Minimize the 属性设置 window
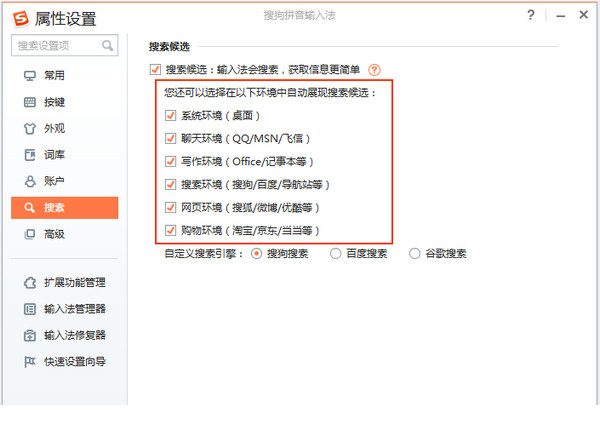This screenshot has height=421, width=600. click(561, 16)
